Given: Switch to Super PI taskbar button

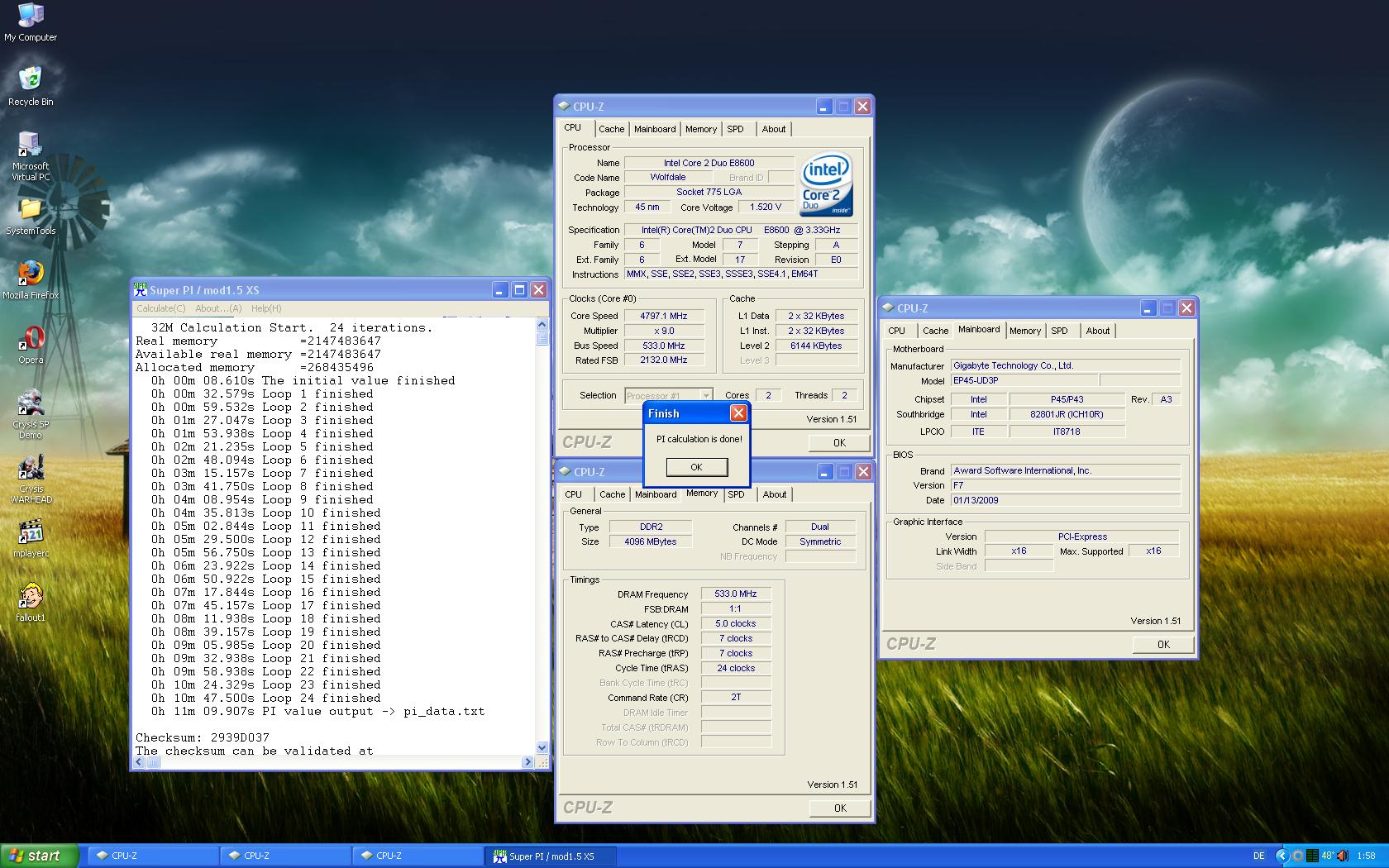Looking at the screenshot, I should point(550,856).
